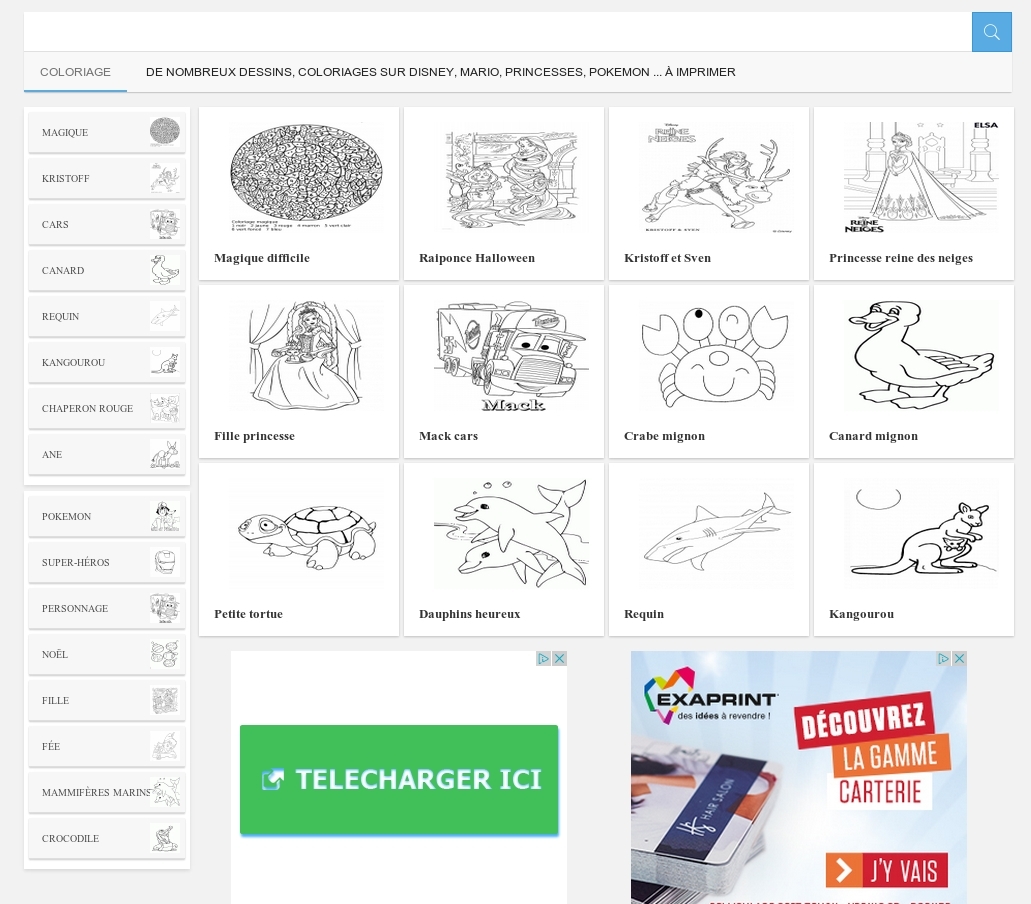Open the Magique difficile coloring thumbnail
Image resolution: width=1031 pixels, height=904 pixels.
point(306,176)
